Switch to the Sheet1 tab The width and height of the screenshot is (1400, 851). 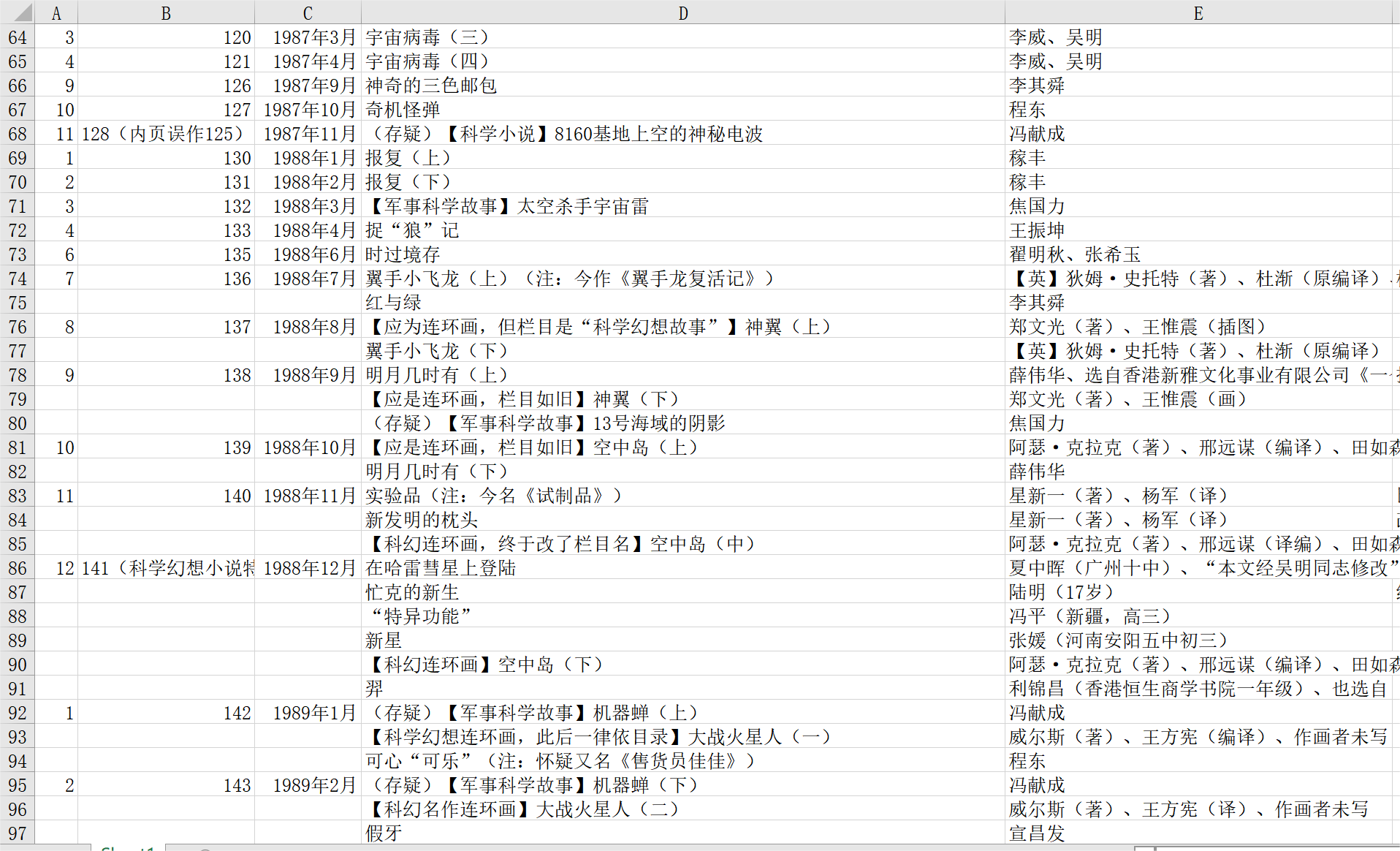coord(128,848)
